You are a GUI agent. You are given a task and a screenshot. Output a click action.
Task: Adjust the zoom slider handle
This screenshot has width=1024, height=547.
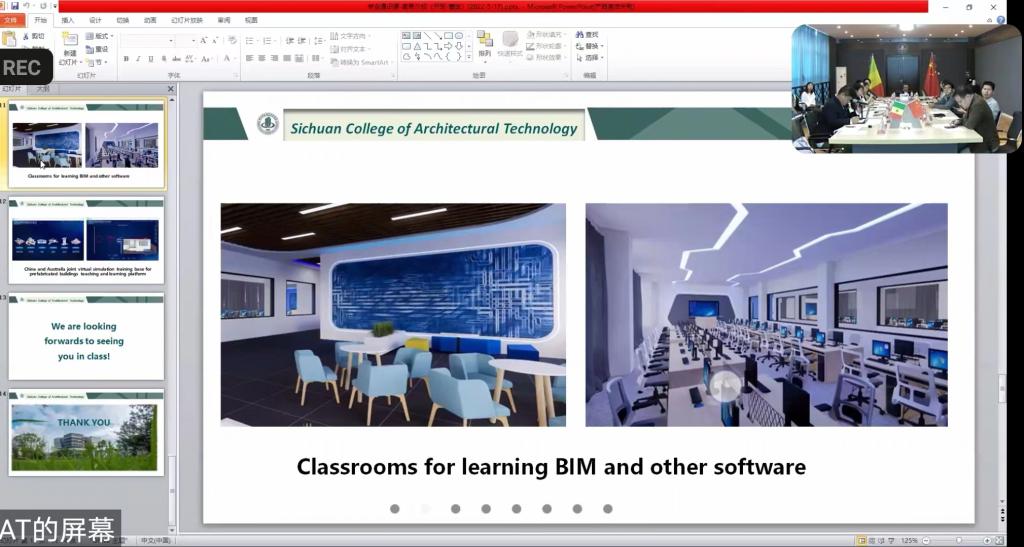[x=959, y=540]
